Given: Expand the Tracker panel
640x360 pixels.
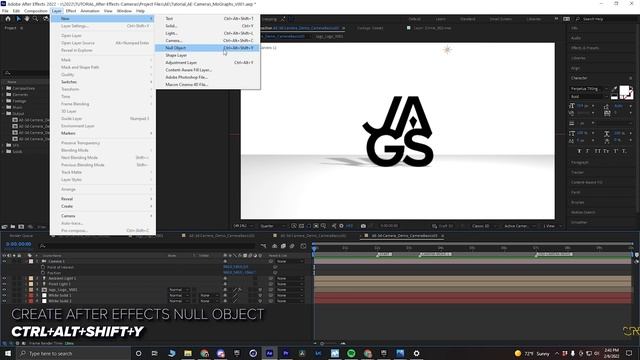Looking at the screenshot, I should [x=576, y=172].
